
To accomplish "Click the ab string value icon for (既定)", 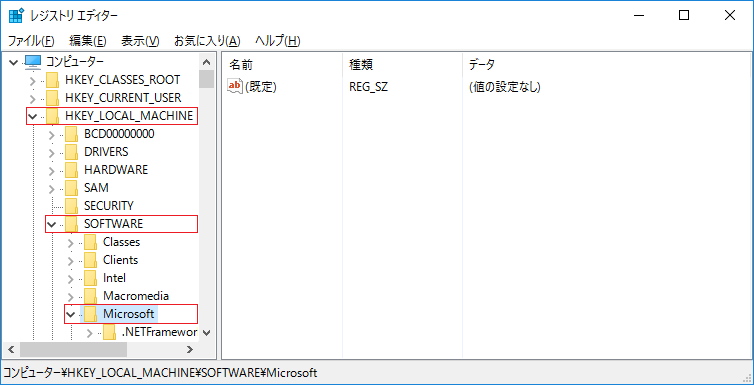I will click(x=235, y=87).
